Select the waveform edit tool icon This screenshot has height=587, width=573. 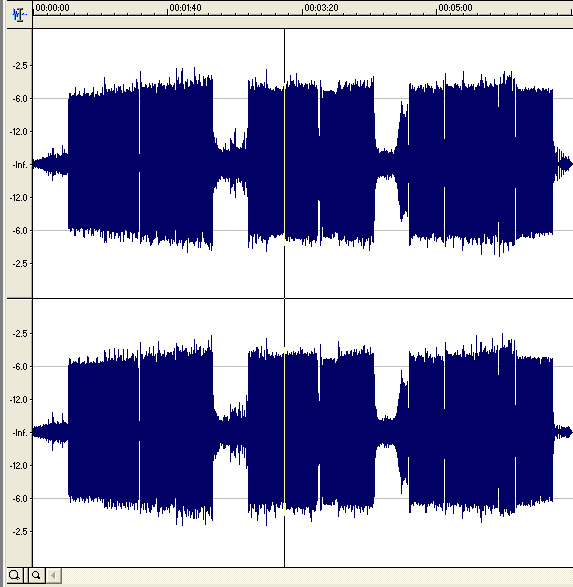19,14
